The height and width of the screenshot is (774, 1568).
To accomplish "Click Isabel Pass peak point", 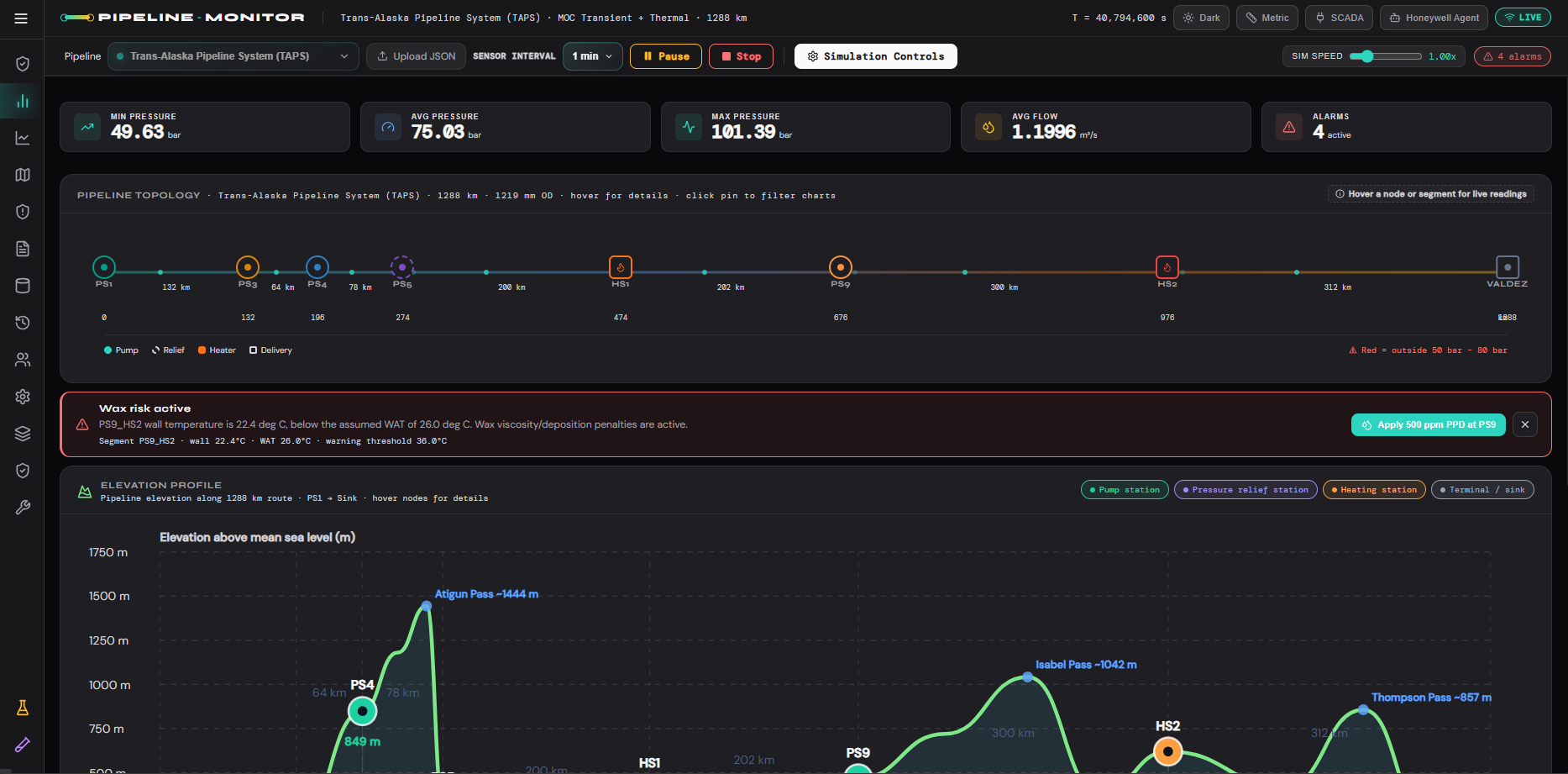I will click(x=1028, y=677).
